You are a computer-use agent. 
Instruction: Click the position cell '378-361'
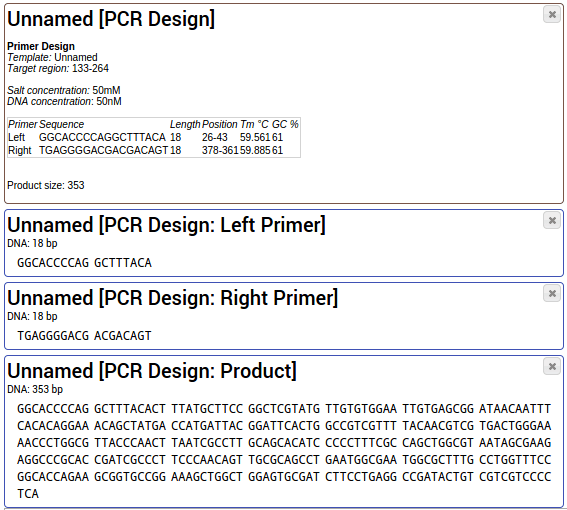click(x=220, y=150)
